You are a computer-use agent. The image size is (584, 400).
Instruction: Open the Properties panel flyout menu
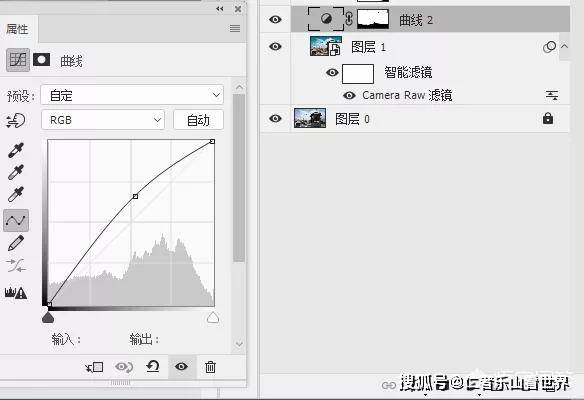[235, 28]
